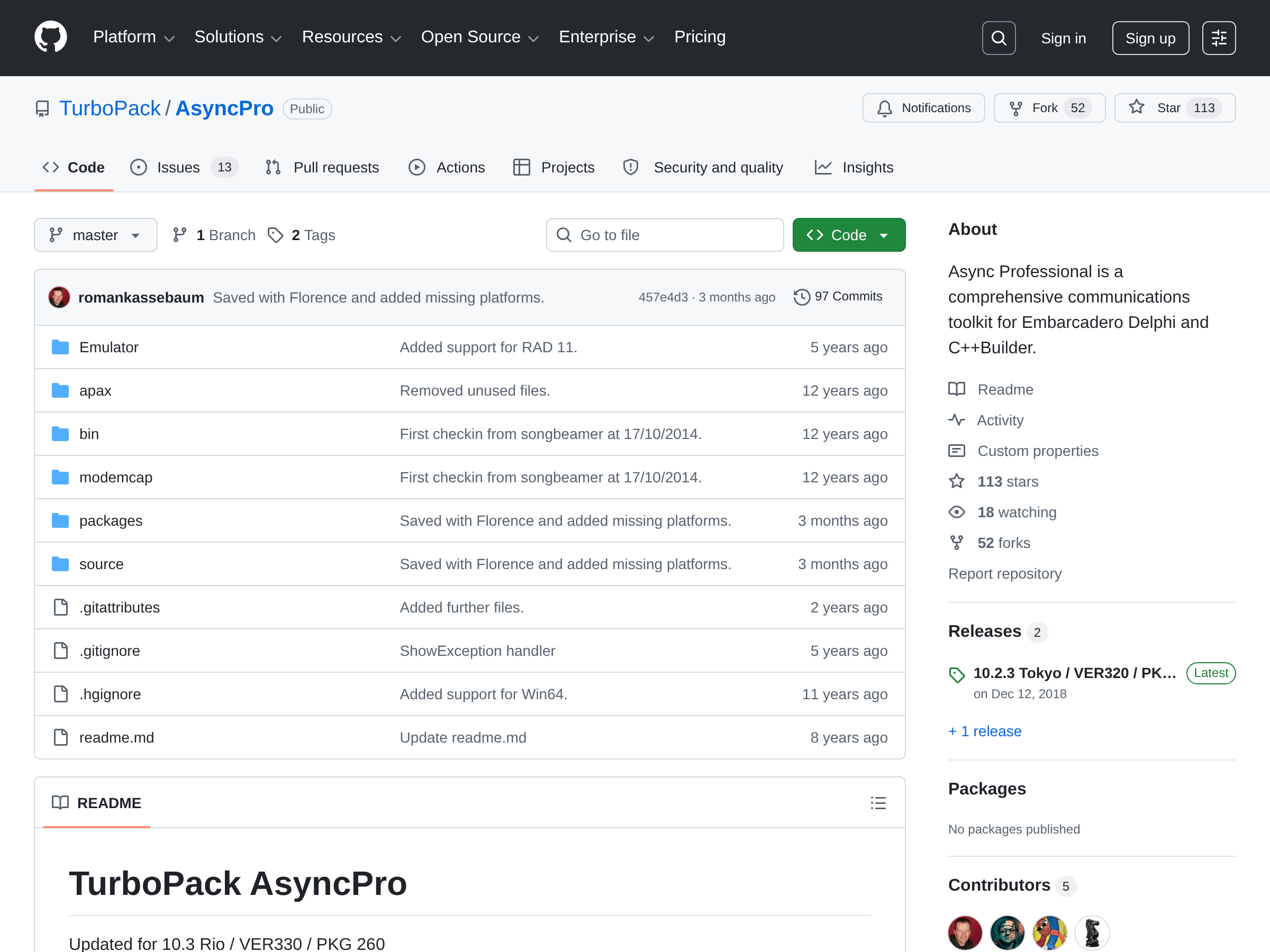Click the Activity pulse icon in About
This screenshot has height=952, width=1270.
point(957,420)
